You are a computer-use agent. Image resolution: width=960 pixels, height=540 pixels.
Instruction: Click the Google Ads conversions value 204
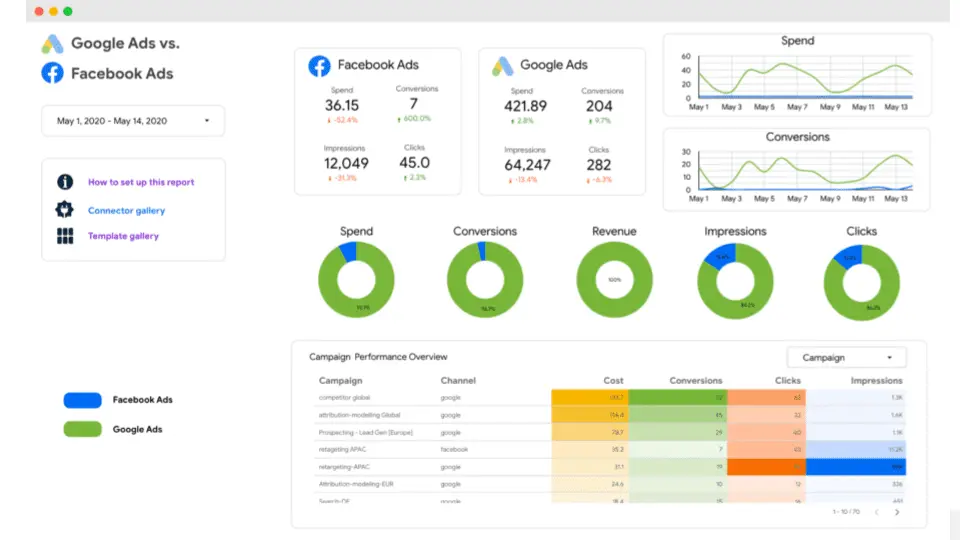click(599, 107)
